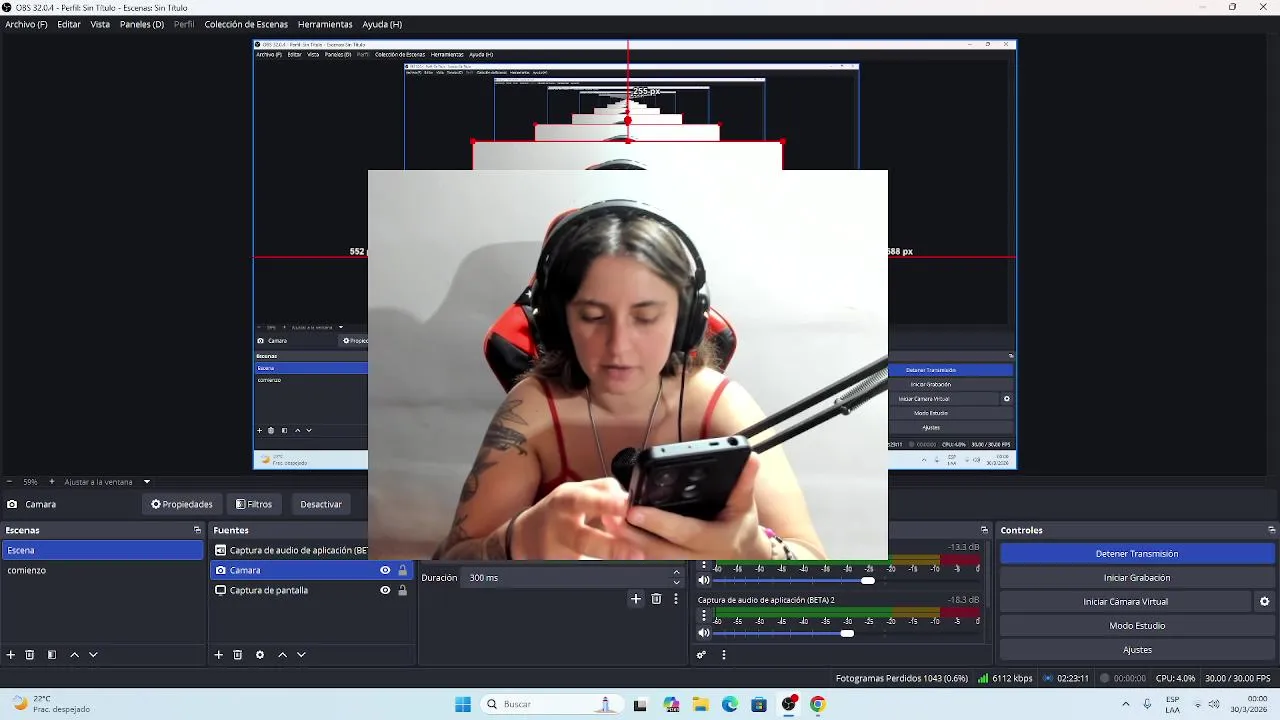Screen dimensions: 1280x720
Task: Open scene filters icon in Escenas toolbar
Action: coord(52,655)
